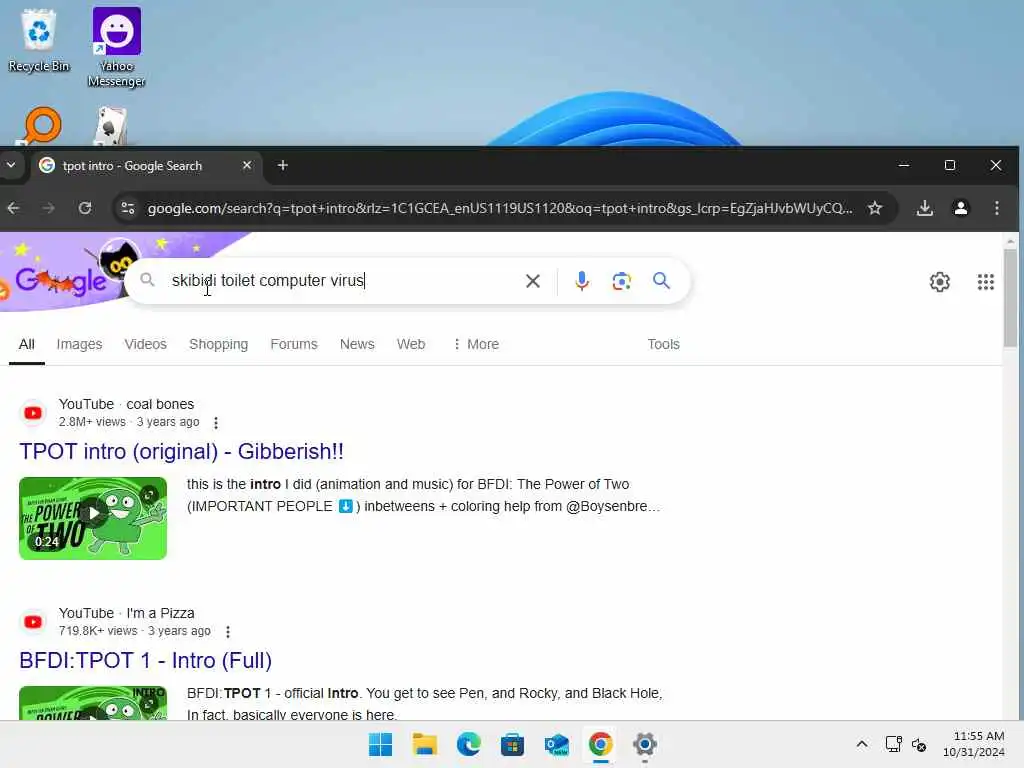1024x768 pixels.
Task: Open Chrome three-dot menu
Action: click(x=997, y=208)
